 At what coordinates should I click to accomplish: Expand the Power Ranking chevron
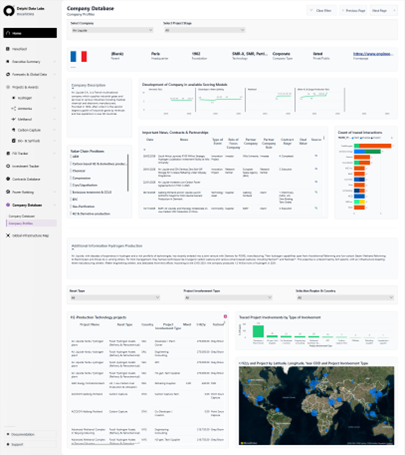pyautogui.click(x=54, y=192)
